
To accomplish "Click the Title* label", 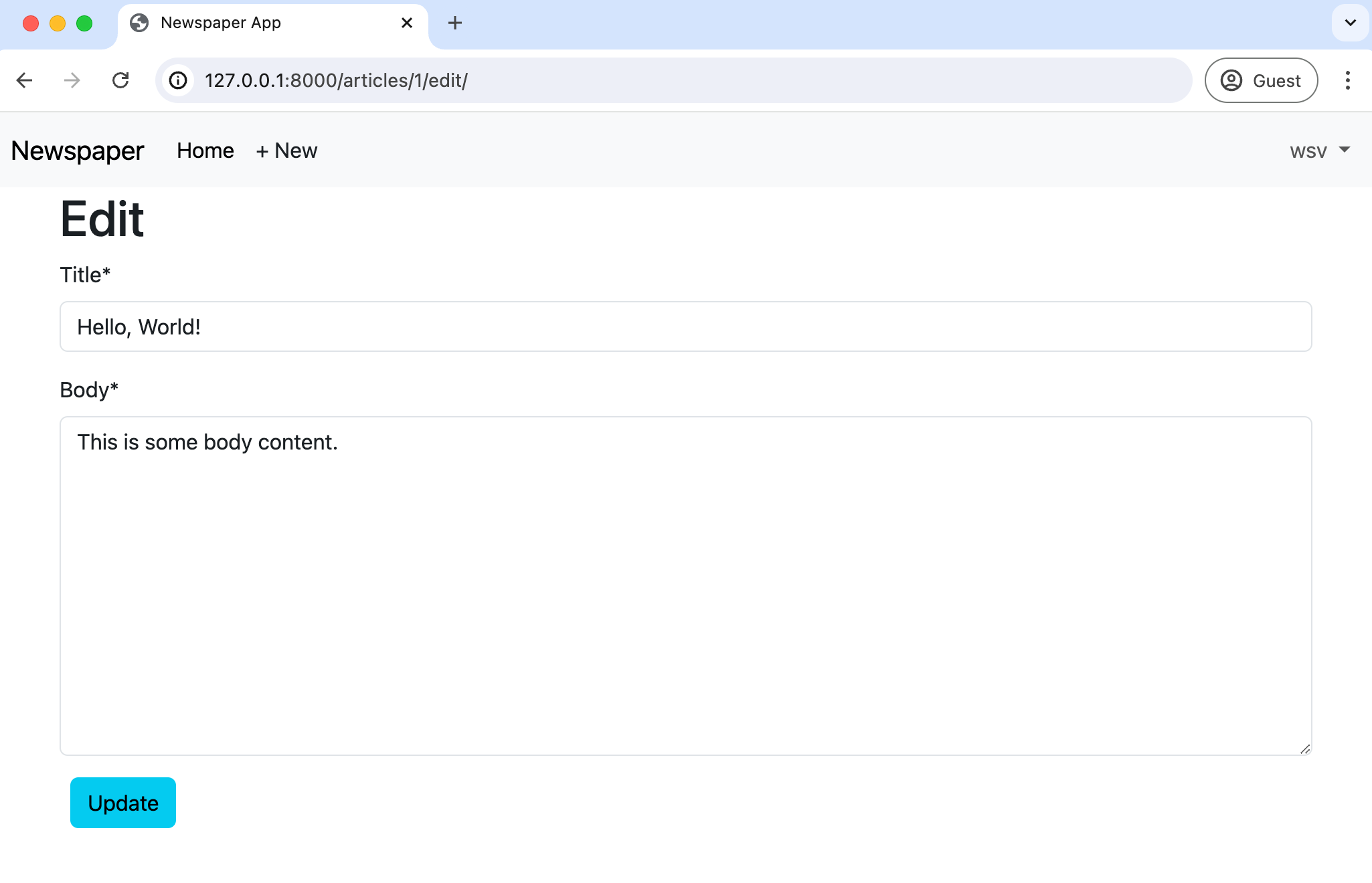I will coord(85,275).
